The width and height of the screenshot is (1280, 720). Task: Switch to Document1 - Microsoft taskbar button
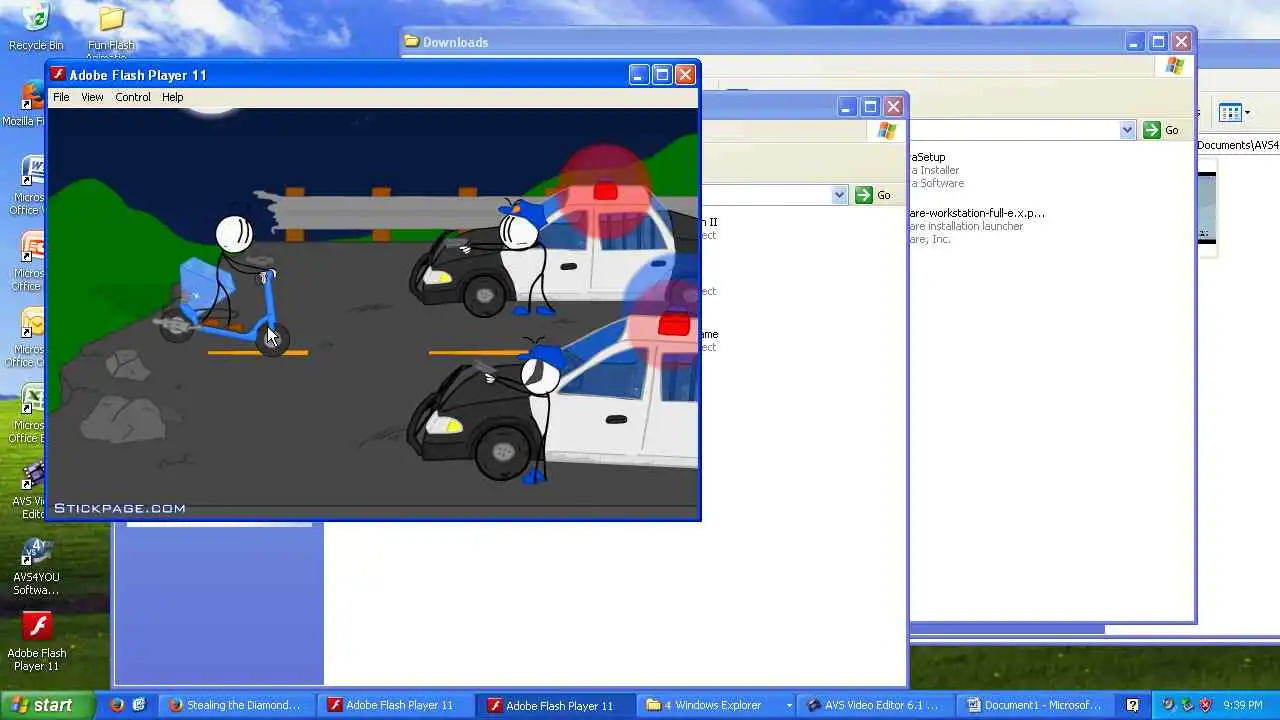(1034, 705)
